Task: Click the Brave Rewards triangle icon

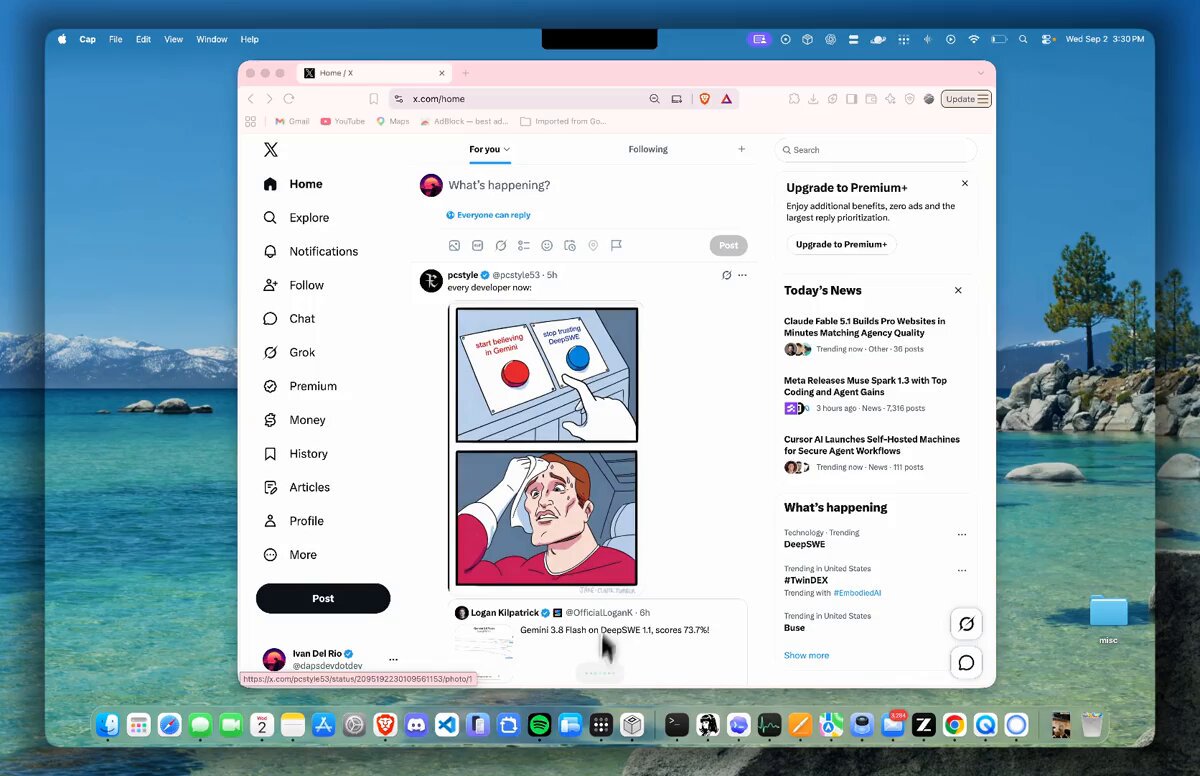Action: pos(727,99)
